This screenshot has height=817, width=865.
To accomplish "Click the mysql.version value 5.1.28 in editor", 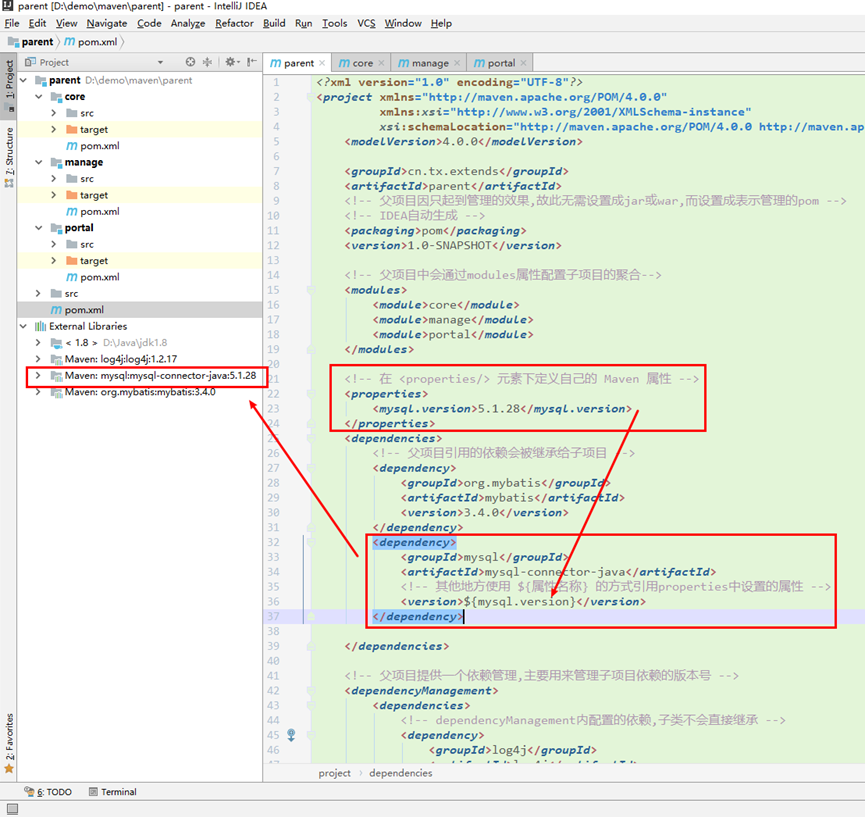I will tap(499, 409).
